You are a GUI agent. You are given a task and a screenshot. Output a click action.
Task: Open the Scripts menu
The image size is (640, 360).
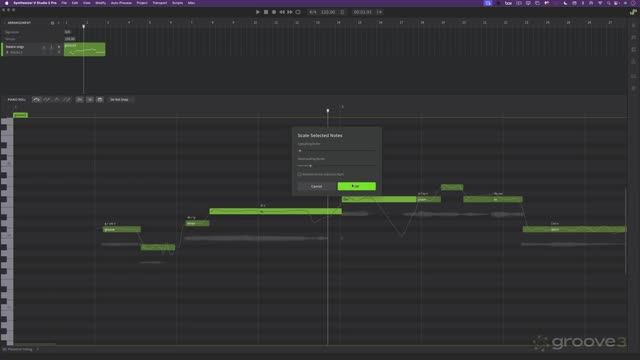pos(178,3)
